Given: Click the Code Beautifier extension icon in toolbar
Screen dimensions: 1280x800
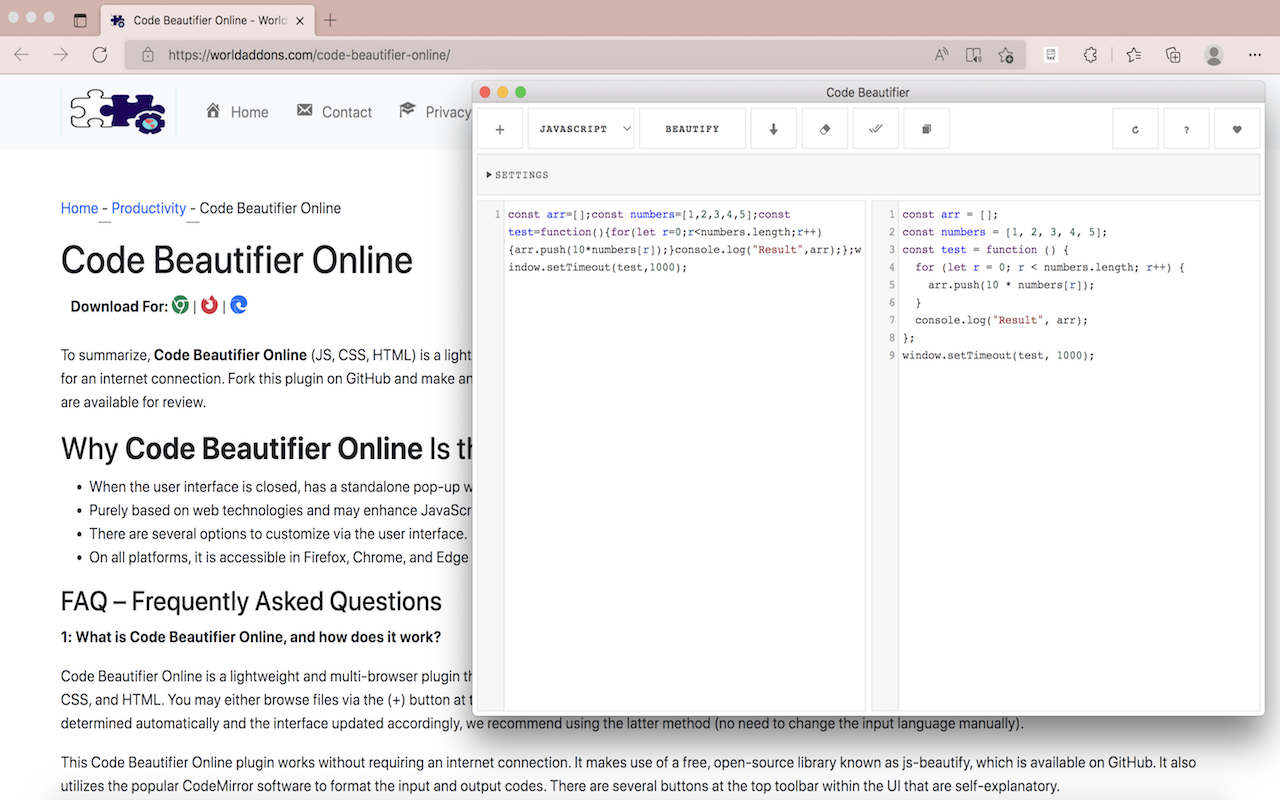Looking at the screenshot, I should [1051, 55].
